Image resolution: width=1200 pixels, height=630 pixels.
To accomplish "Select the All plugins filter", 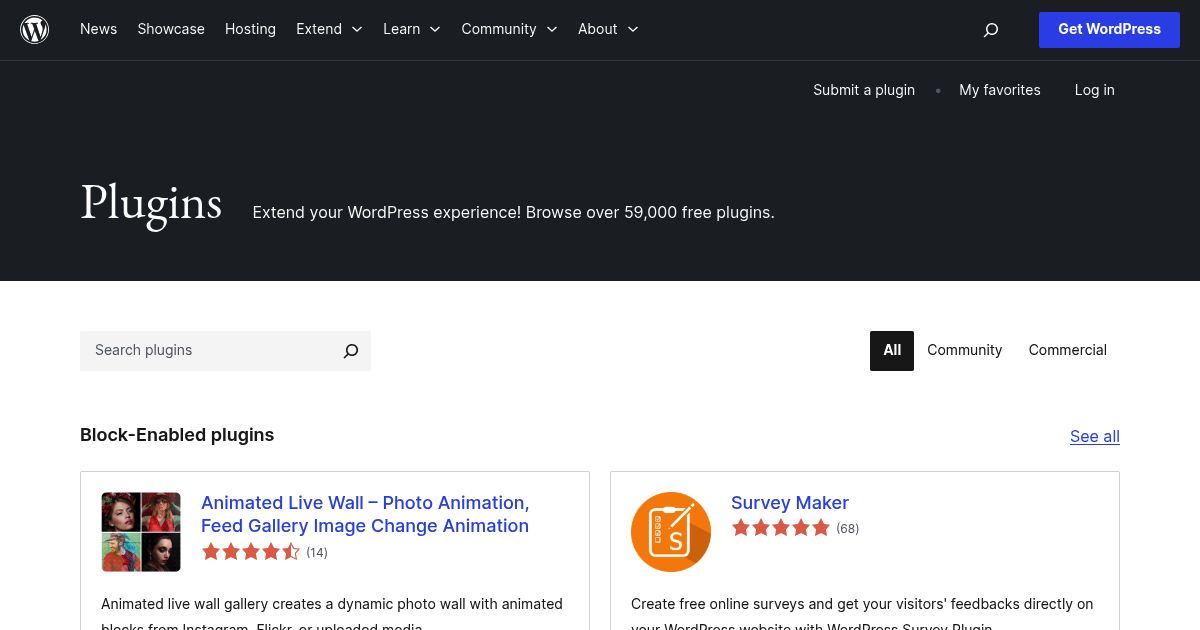I will coord(892,351).
